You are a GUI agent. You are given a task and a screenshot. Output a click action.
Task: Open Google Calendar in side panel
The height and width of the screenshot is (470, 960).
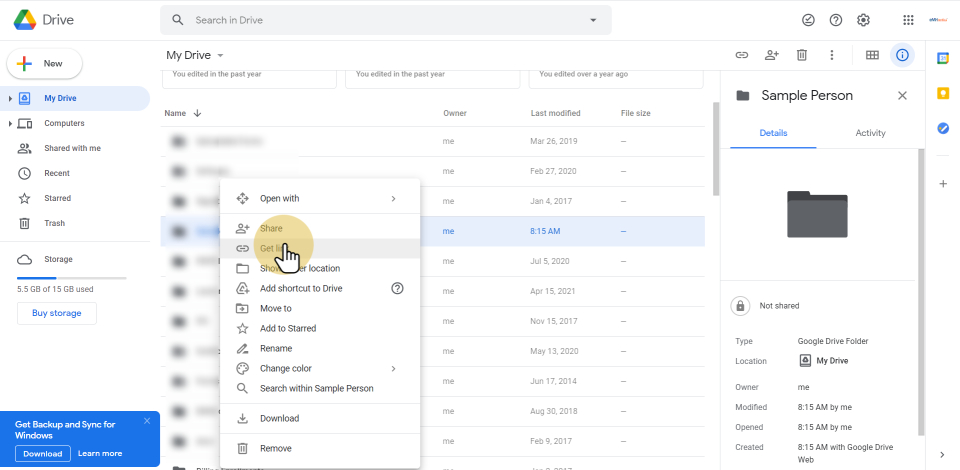[x=943, y=58]
